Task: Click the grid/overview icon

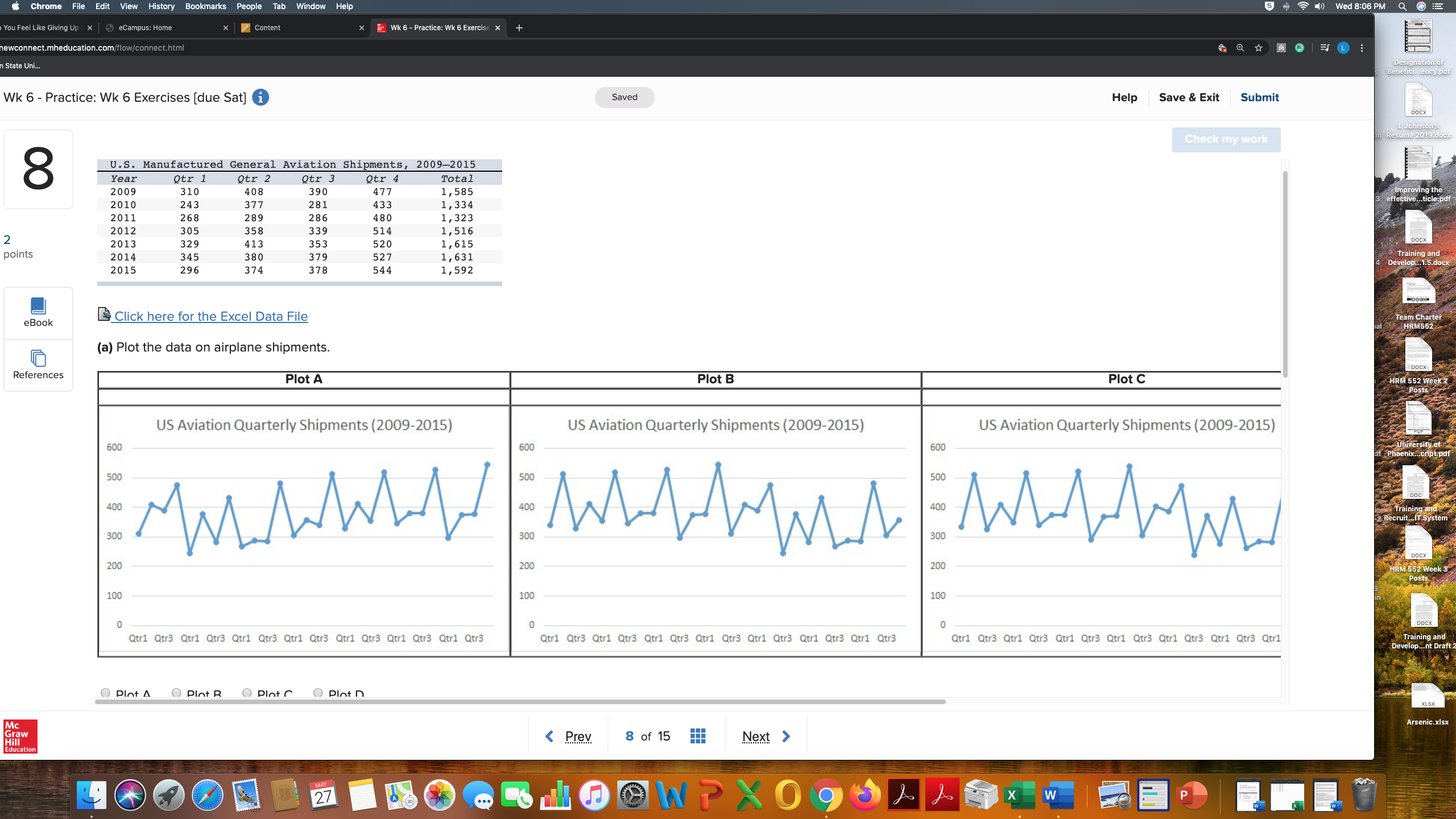Action: tap(698, 736)
